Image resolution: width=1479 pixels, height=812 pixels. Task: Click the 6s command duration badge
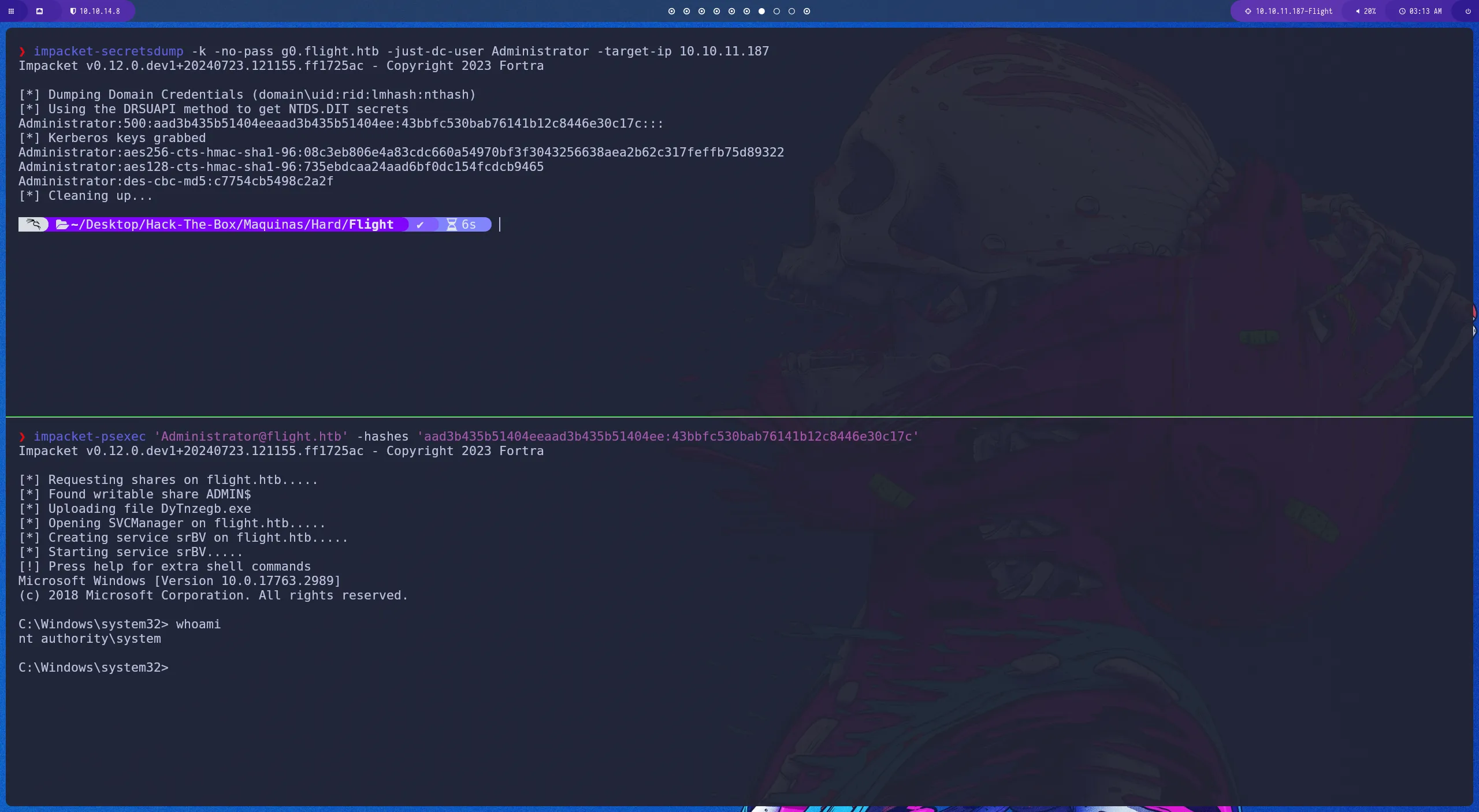click(465, 224)
